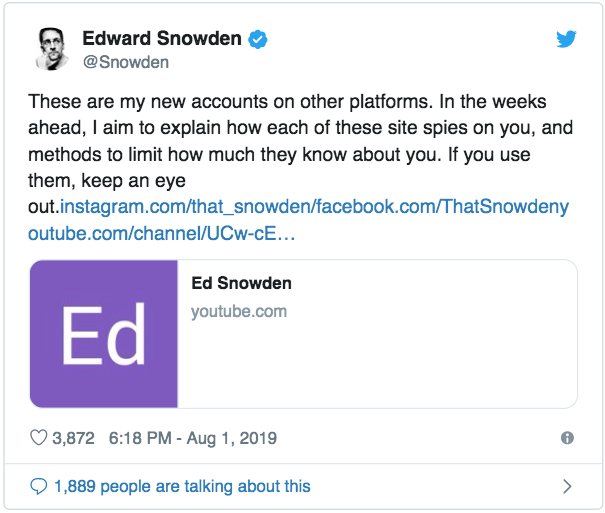The height and width of the screenshot is (513, 605).
Task: Open the Ed Snowden card title
Action: click(241, 284)
